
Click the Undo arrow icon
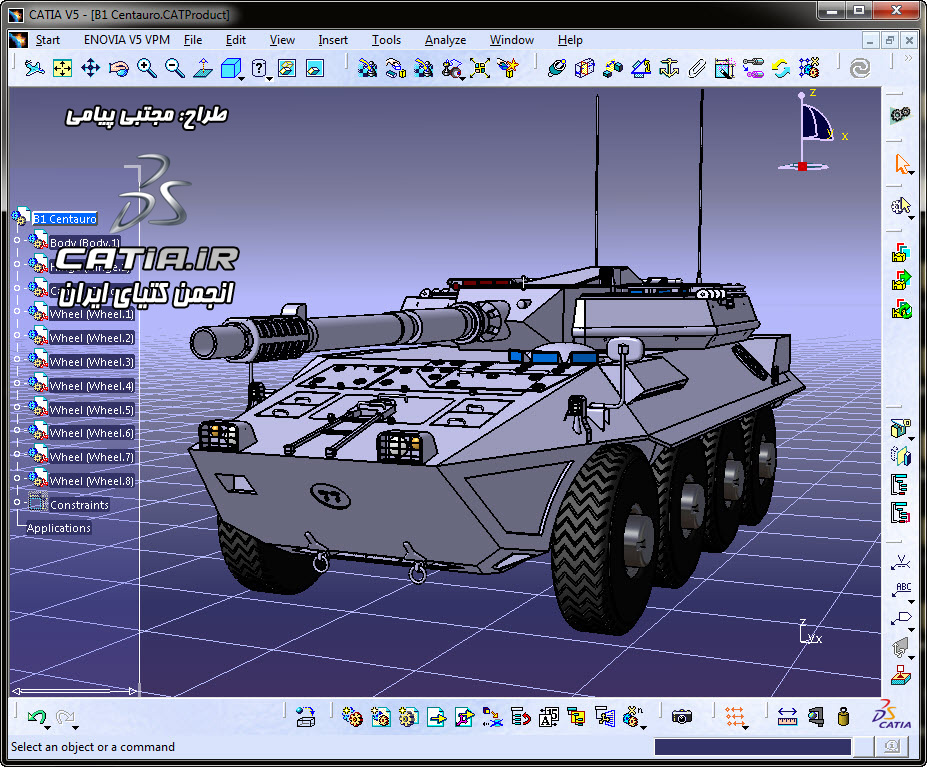pos(37,716)
